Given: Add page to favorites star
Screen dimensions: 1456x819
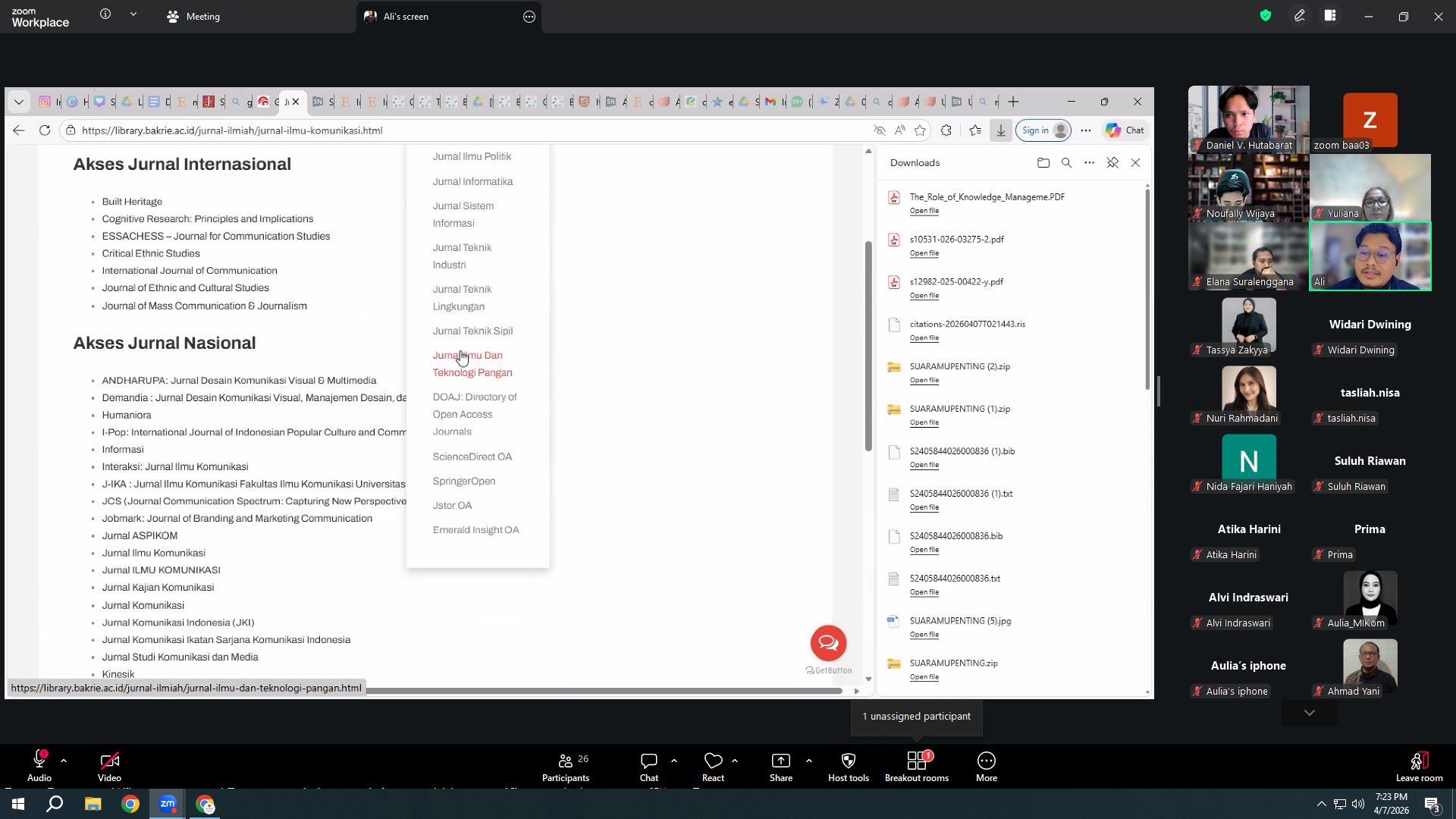Looking at the screenshot, I should tap(921, 130).
